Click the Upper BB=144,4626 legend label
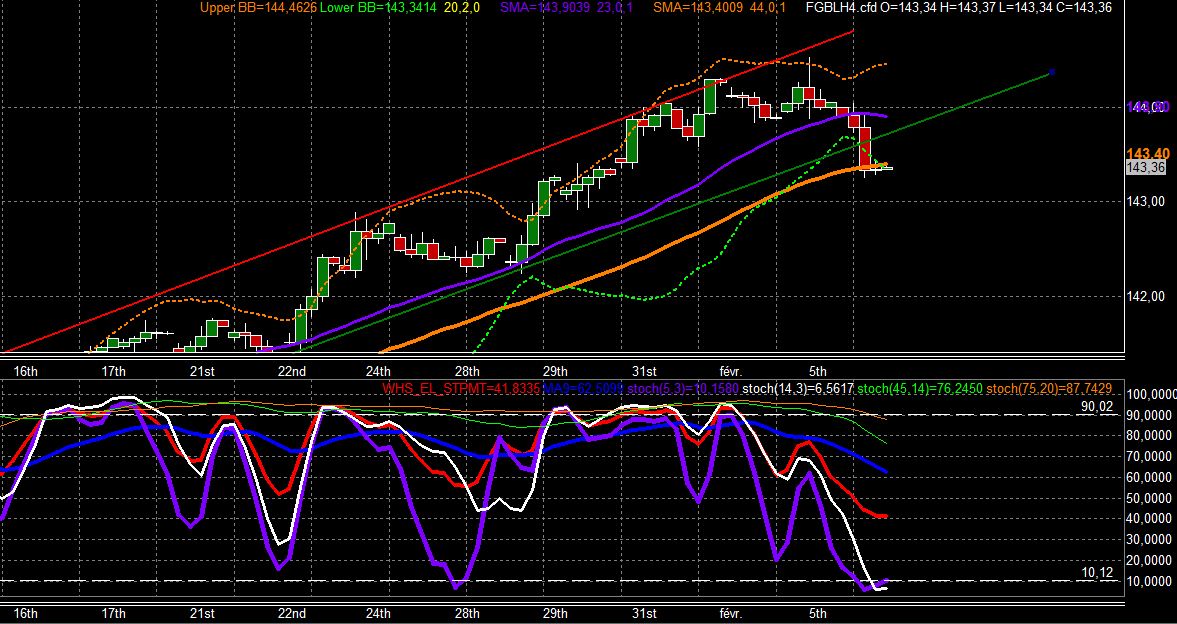Screen dimensions: 1177x624 pos(258,8)
